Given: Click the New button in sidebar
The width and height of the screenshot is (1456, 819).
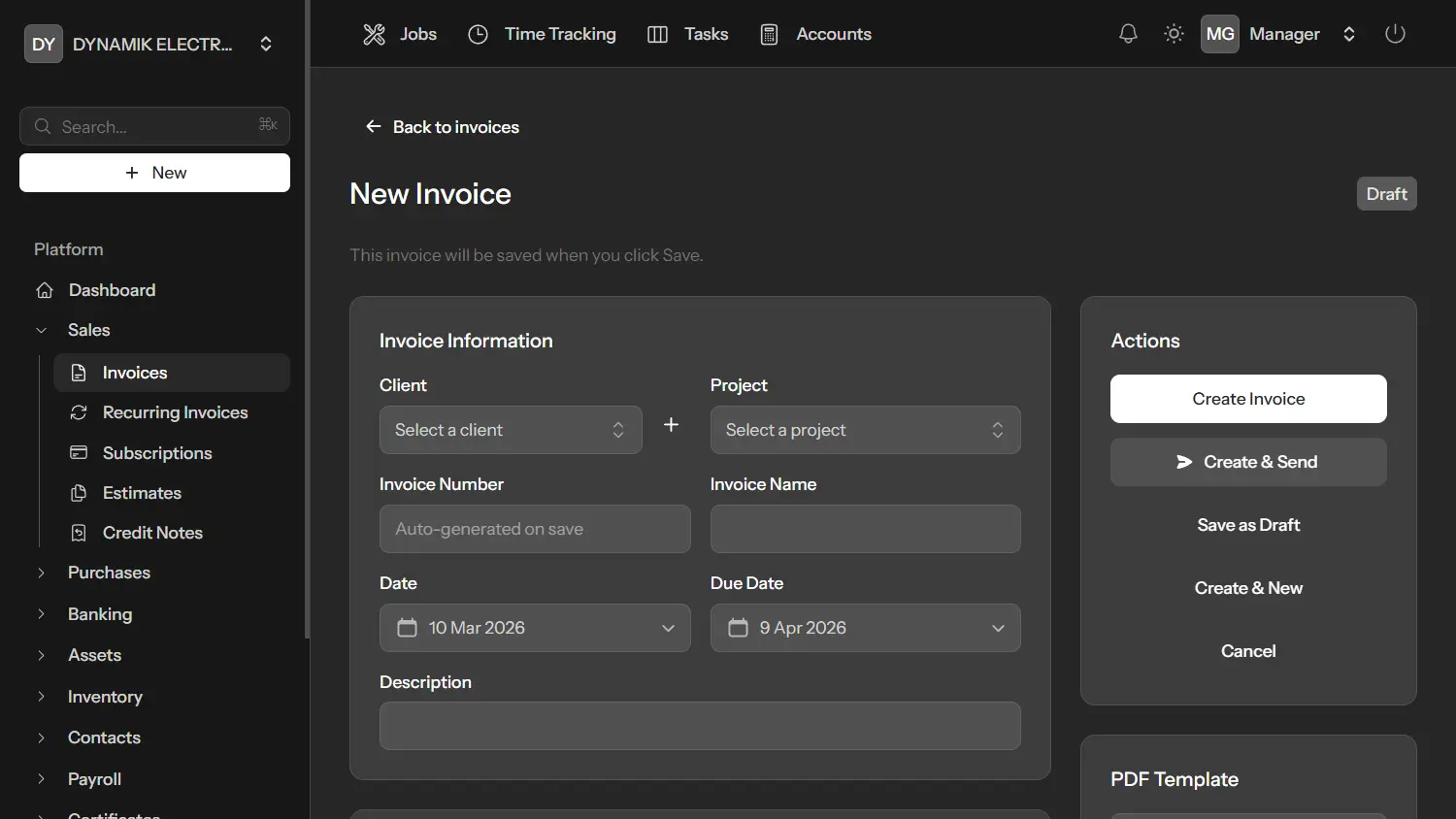Looking at the screenshot, I should (155, 173).
